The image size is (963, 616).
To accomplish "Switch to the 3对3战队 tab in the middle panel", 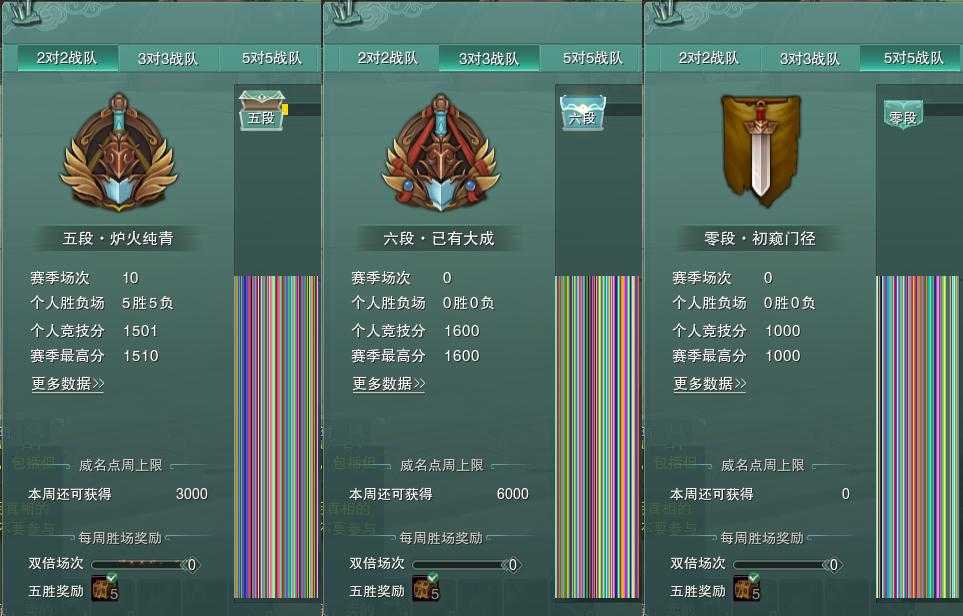I will [489, 58].
